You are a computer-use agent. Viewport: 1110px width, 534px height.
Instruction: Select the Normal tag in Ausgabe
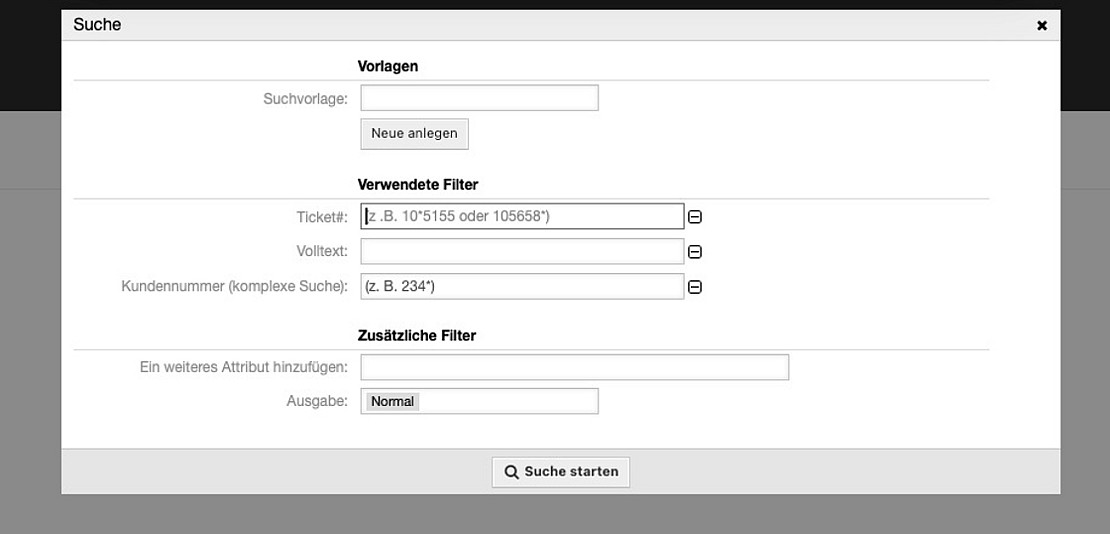pos(392,401)
